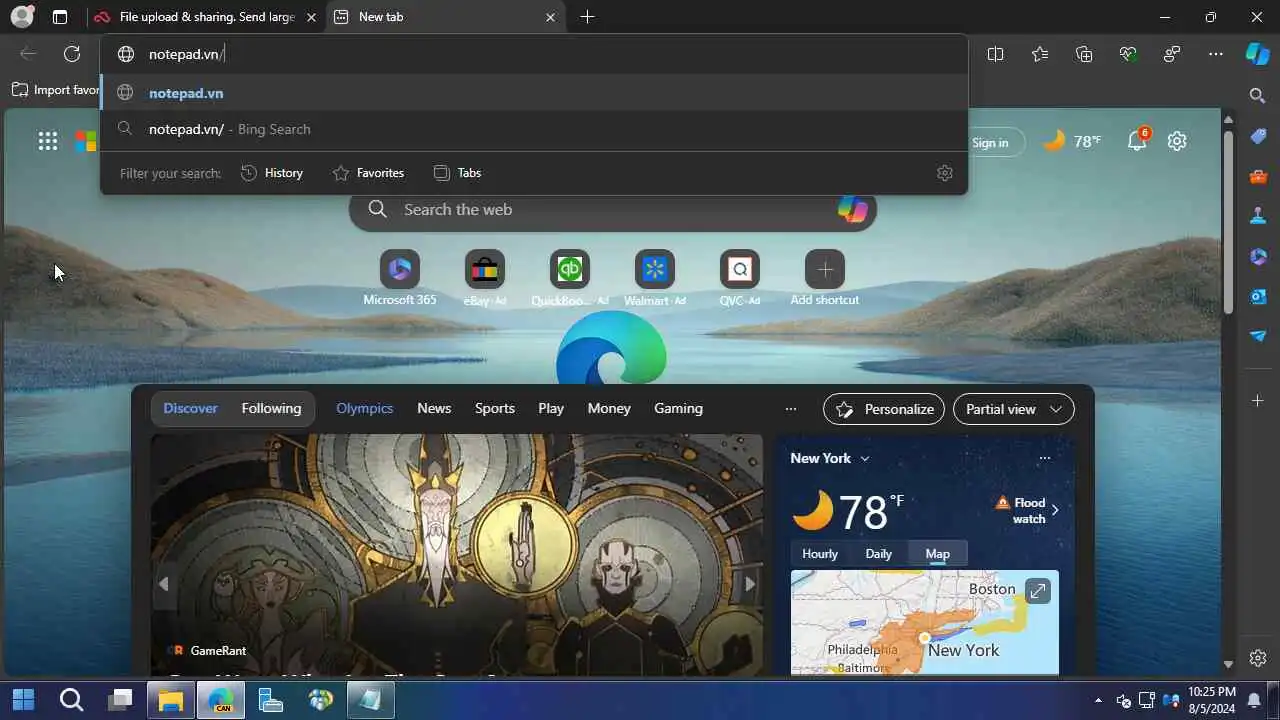Click the address bar text field

point(534,54)
